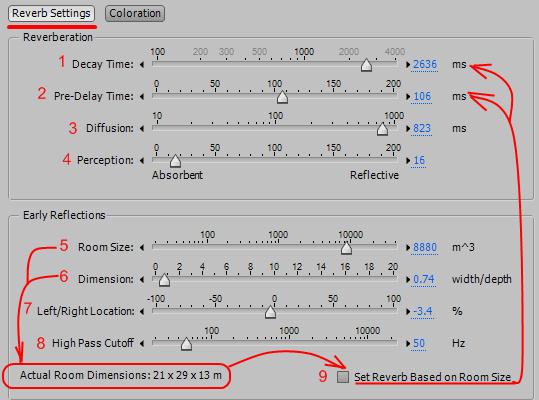Click the Left/Right Location slider handle

tap(271, 312)
